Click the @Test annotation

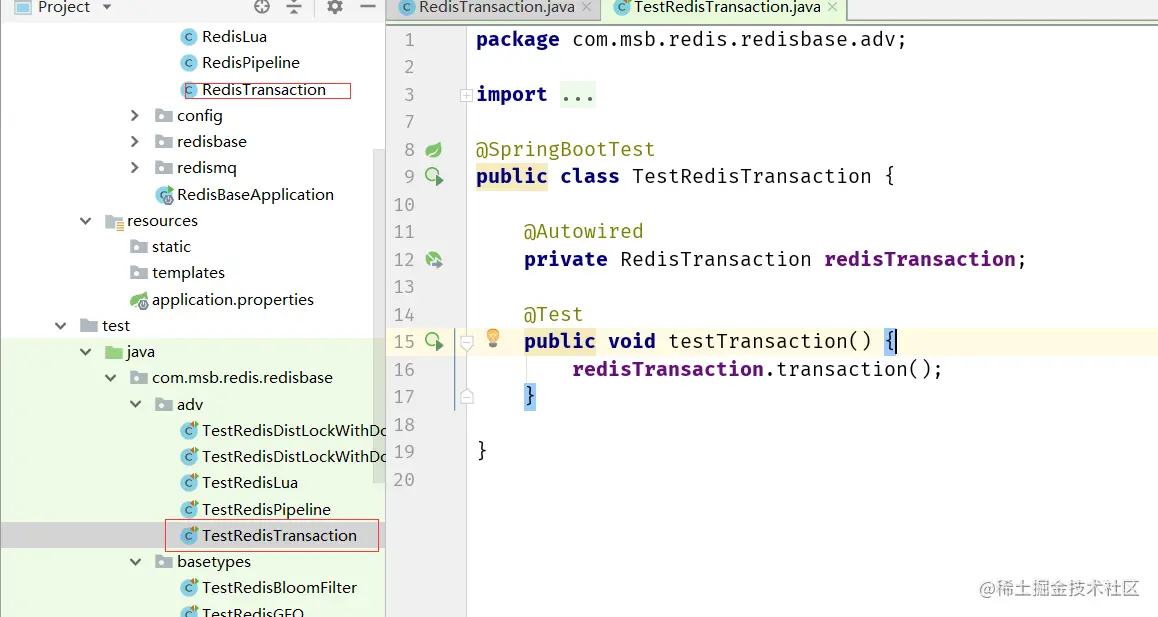[x=553, y=314]
